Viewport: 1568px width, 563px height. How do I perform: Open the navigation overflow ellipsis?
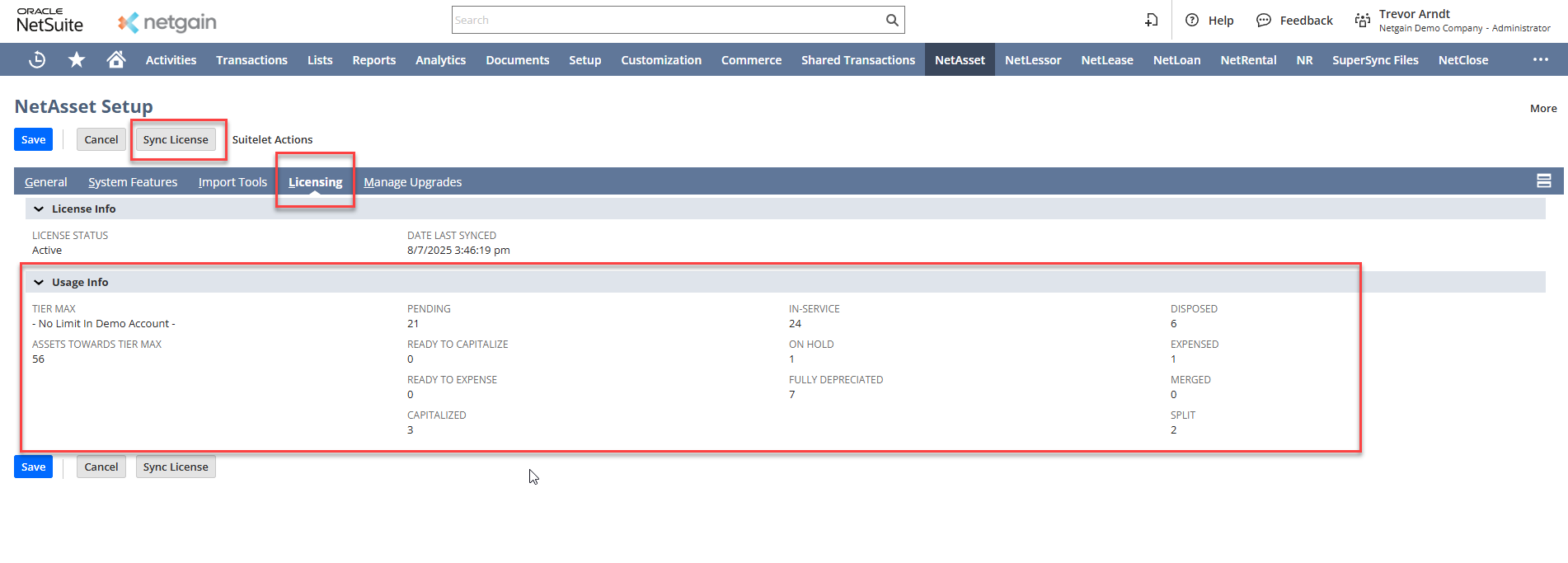1541,59
